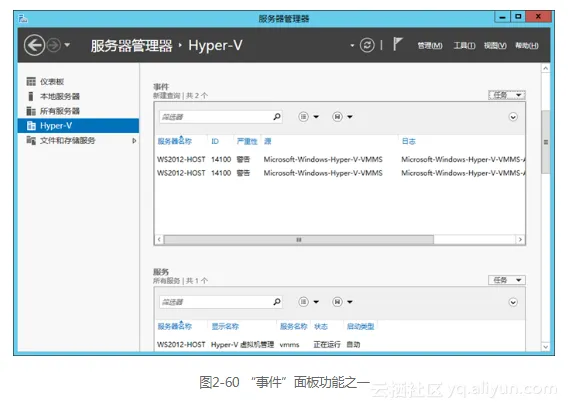This screenshot has height=409, width=568.
Task: Sort 事件 by ID column
Action: [x=215, y=141]
